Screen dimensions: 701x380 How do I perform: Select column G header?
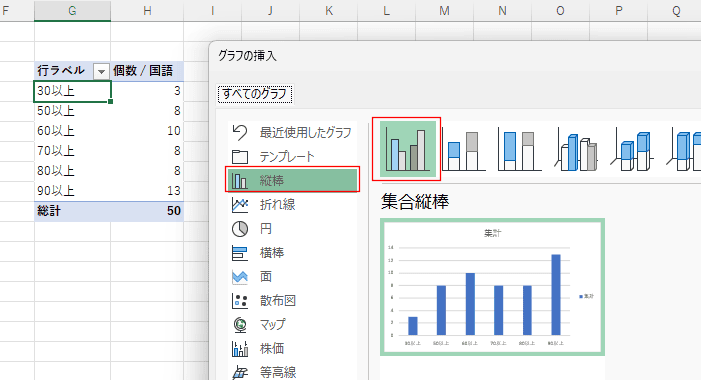click(72, 11)
